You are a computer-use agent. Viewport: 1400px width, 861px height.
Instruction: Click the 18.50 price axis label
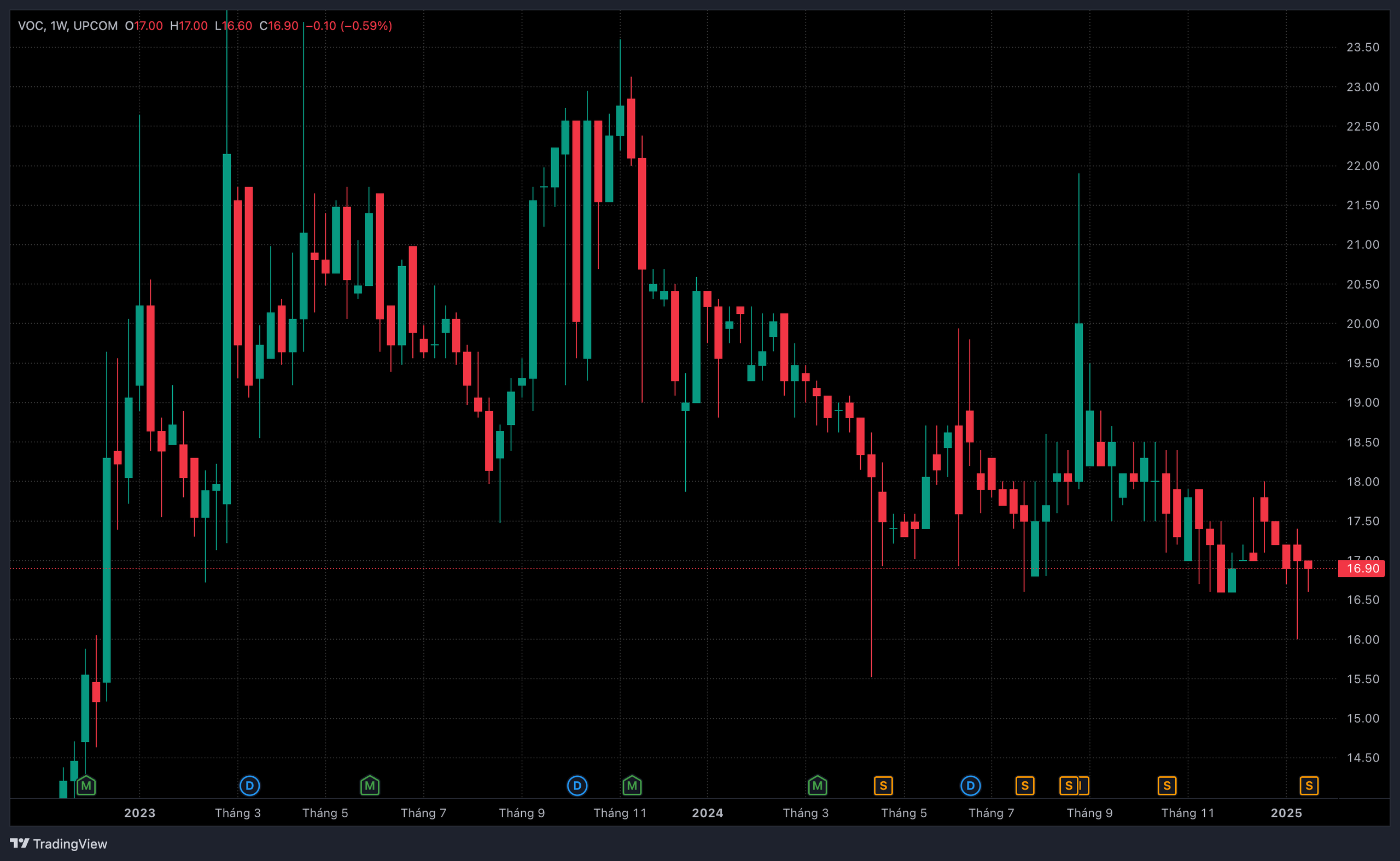click(1363, 442)
